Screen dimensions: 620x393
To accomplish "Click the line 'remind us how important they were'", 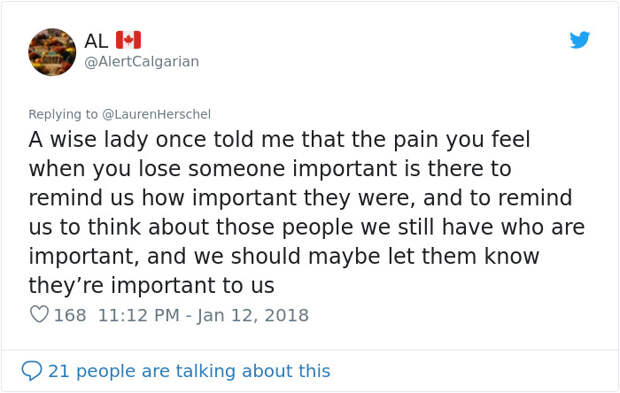I will point(222,198).
